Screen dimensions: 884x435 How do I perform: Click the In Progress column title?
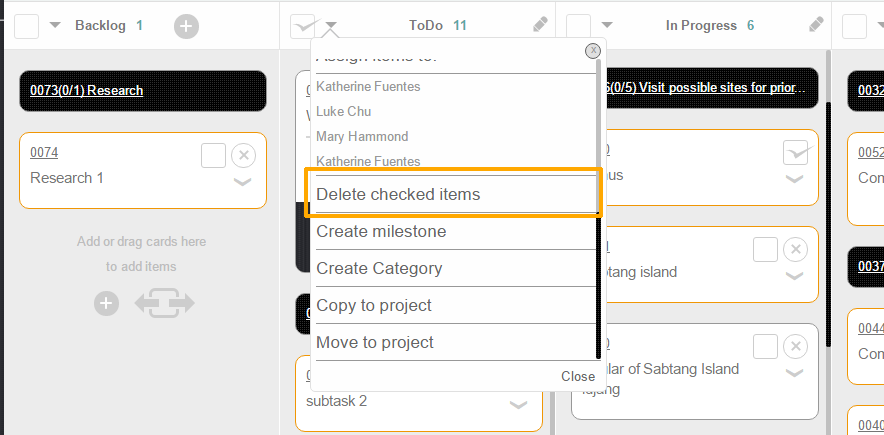tap(701, 25)
